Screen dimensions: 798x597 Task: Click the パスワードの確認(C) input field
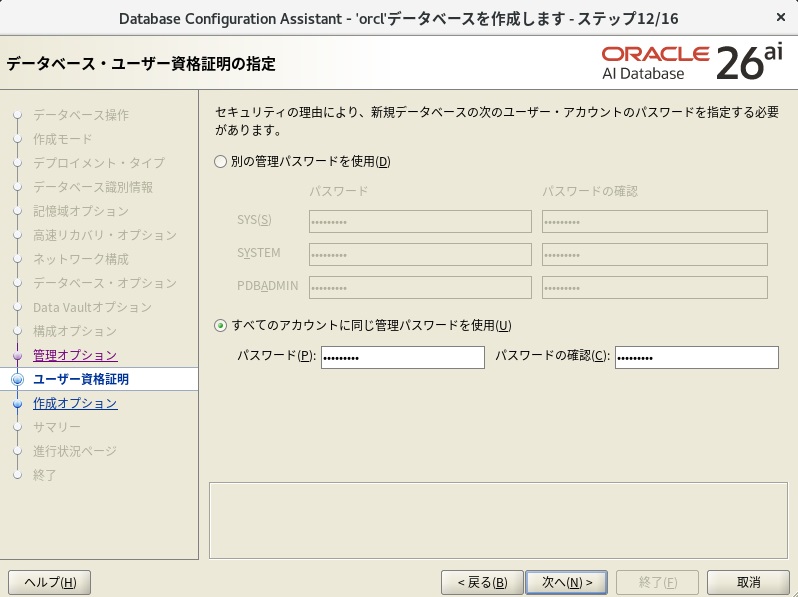tap(697, 357)
